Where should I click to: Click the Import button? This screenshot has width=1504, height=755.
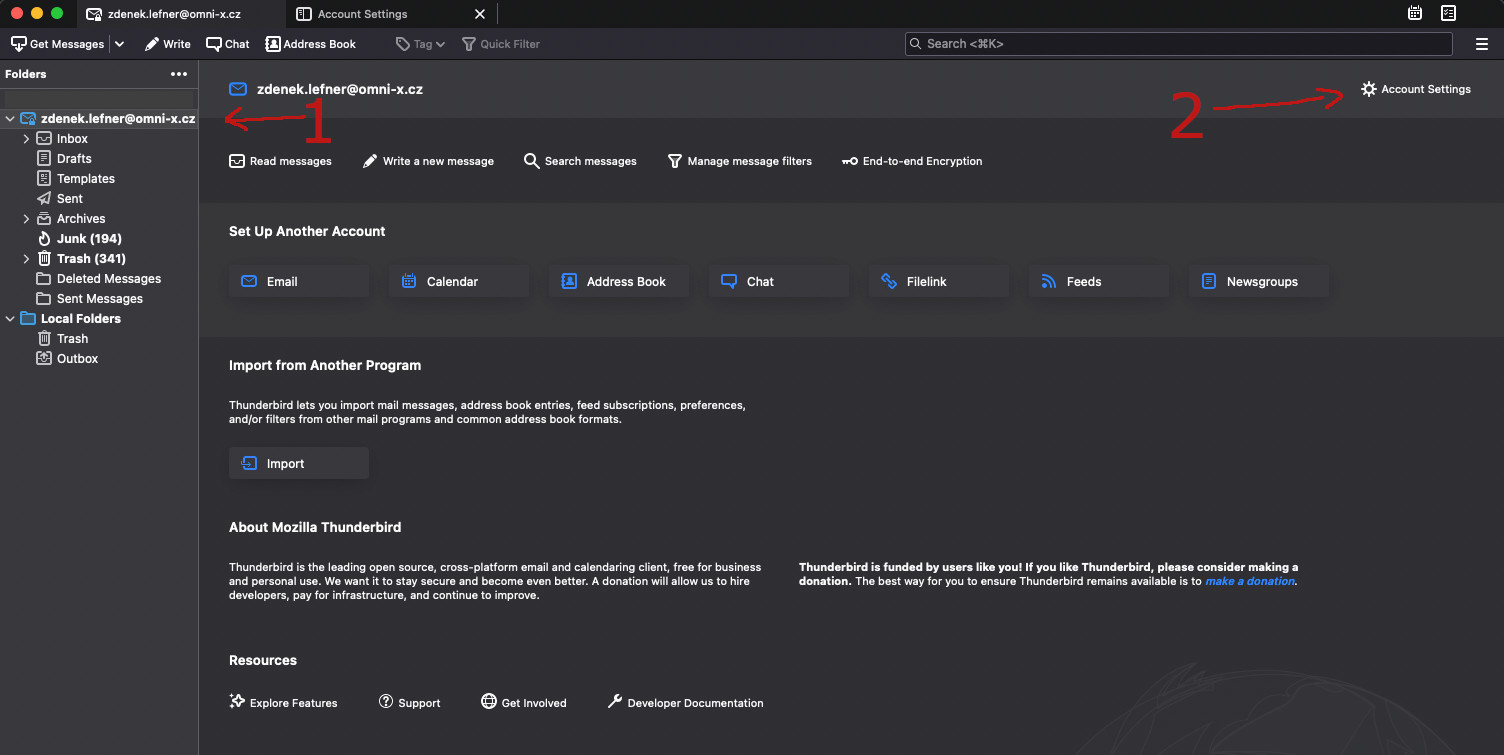point(298,464)
